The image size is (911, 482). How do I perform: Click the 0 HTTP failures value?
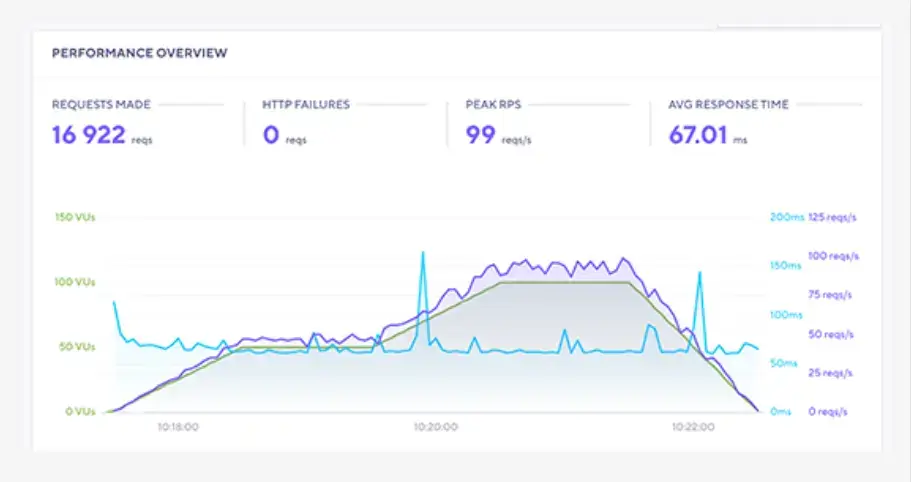[x=271, y=135]
